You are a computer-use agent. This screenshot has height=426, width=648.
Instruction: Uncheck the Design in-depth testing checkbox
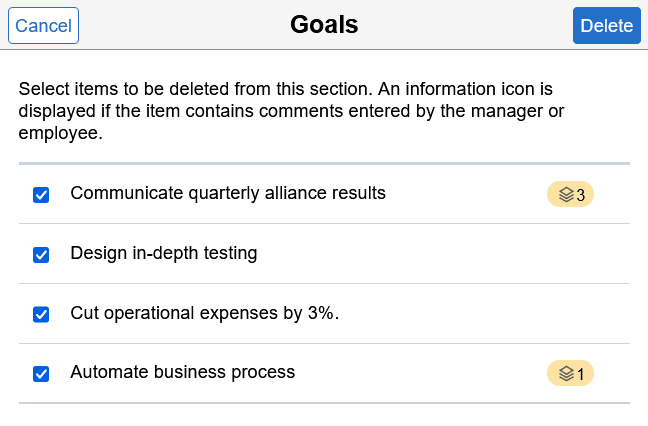point(41,255)
